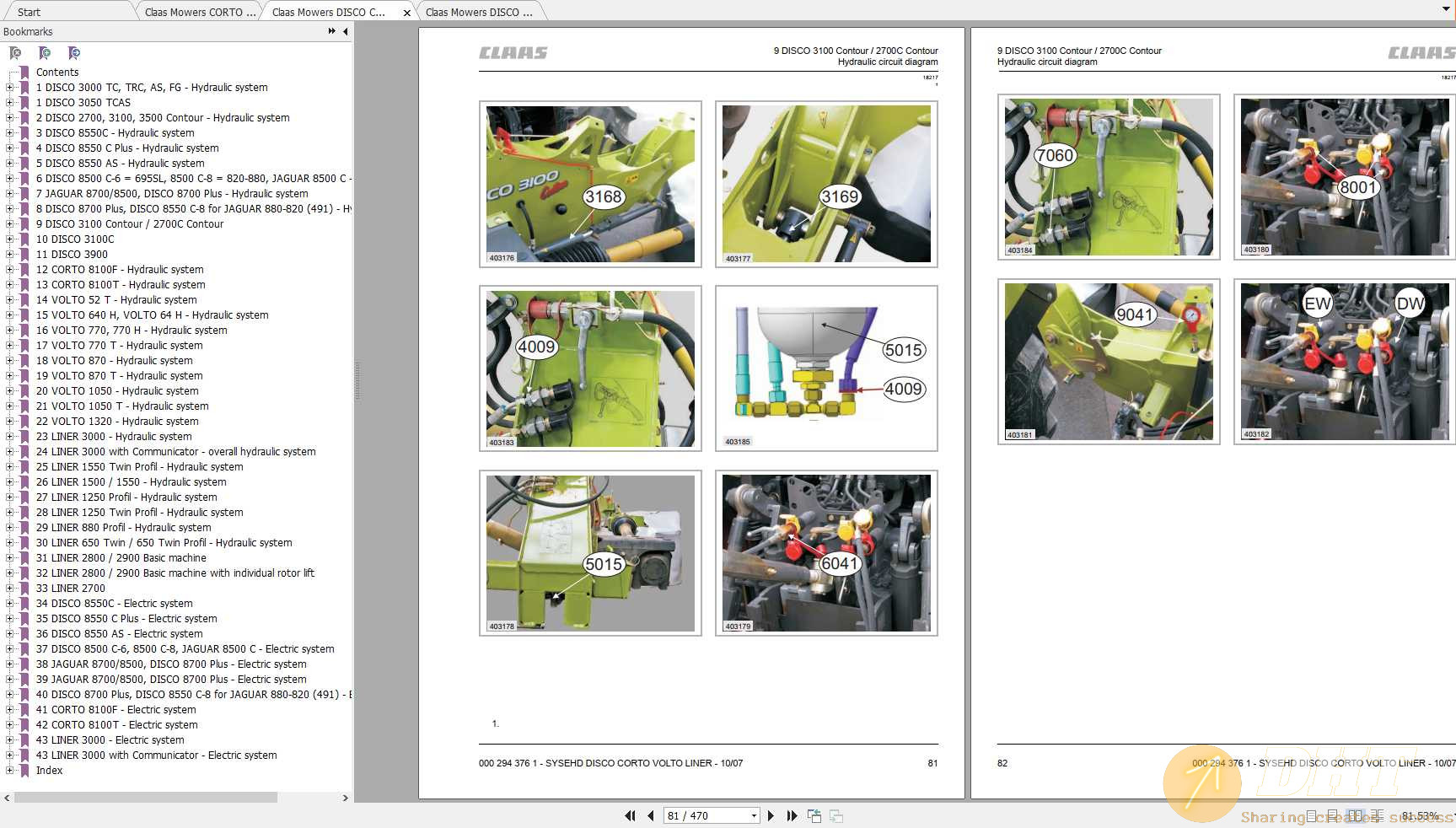
Task: Click the previous view icon
Action: pyautogui.click(x=814, y=815)
